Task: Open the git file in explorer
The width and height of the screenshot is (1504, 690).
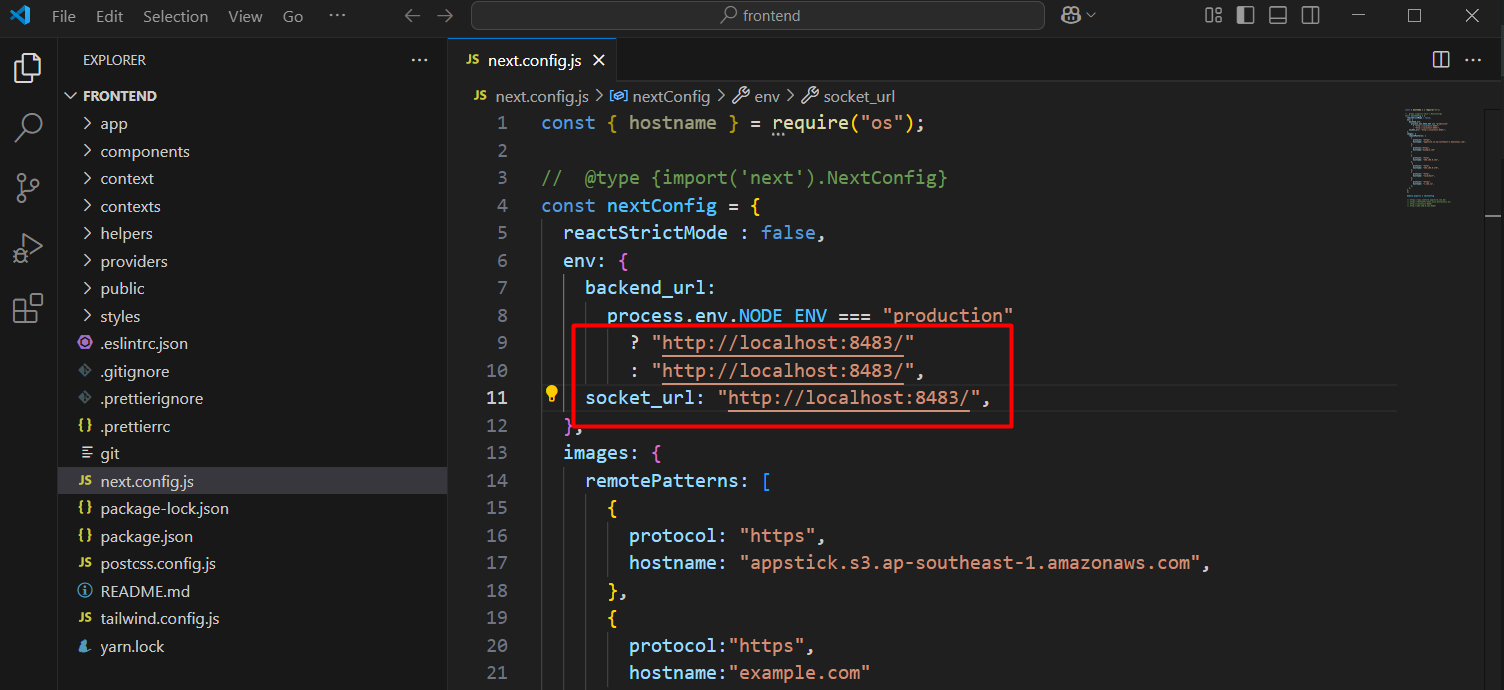Action: pos(252,454)
